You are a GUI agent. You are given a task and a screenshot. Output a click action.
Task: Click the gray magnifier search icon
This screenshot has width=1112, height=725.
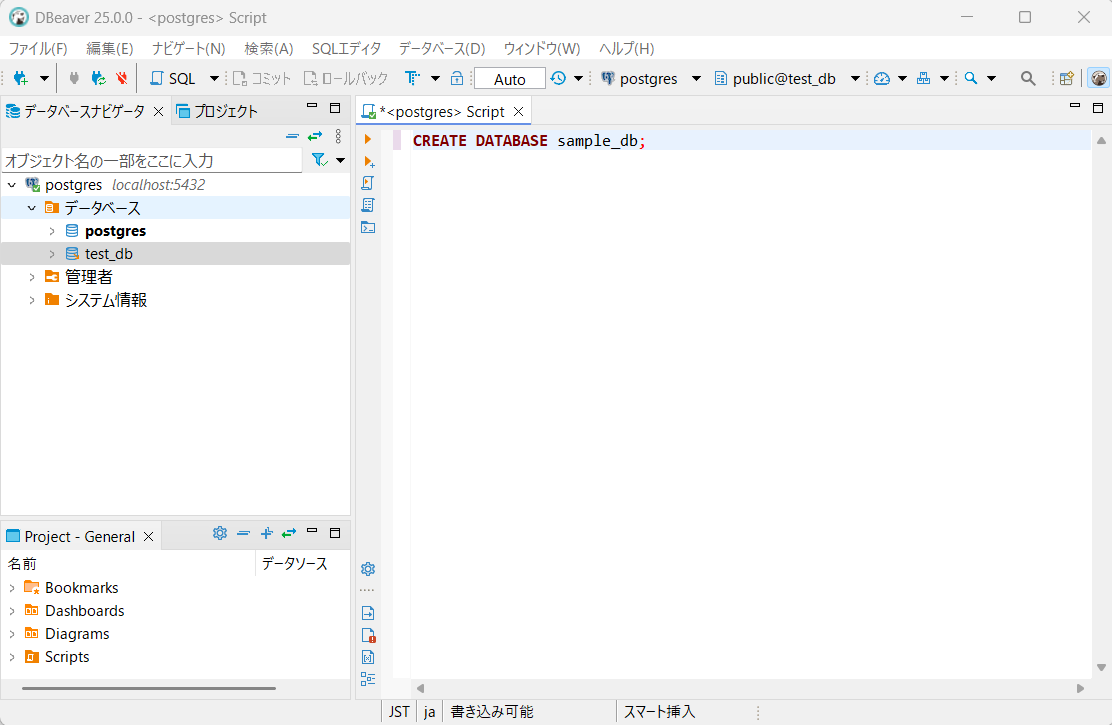pos(1027,78)
